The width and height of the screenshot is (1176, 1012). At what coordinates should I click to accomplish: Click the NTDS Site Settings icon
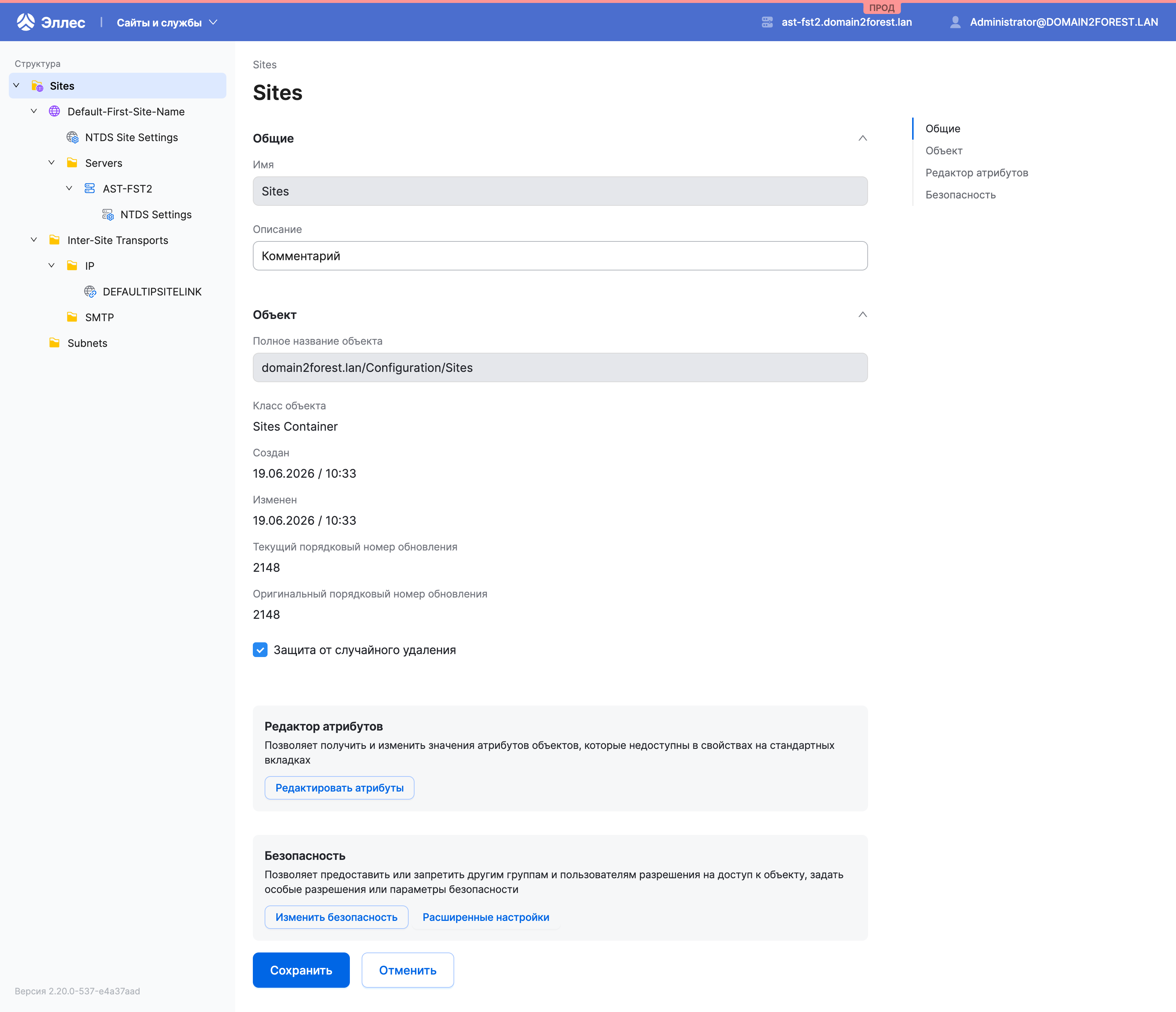pos(73,137)
